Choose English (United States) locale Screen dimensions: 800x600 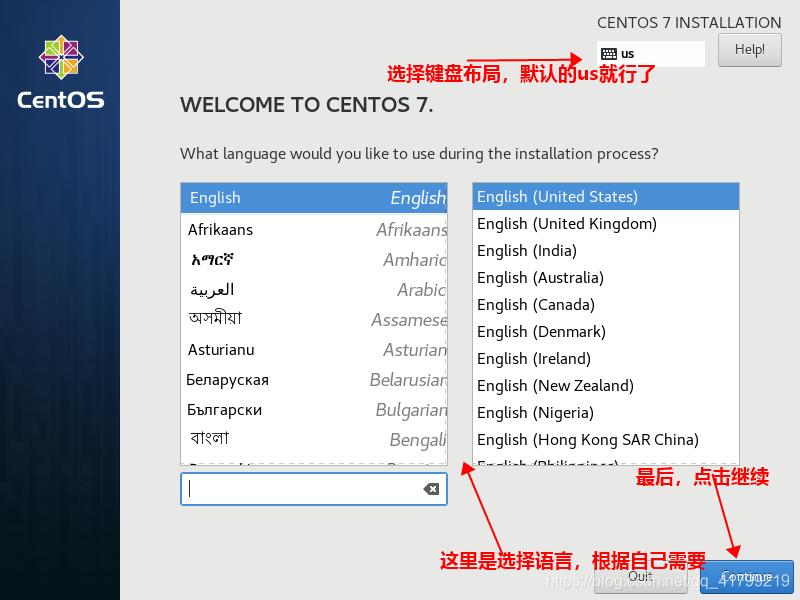pos(606,196)
